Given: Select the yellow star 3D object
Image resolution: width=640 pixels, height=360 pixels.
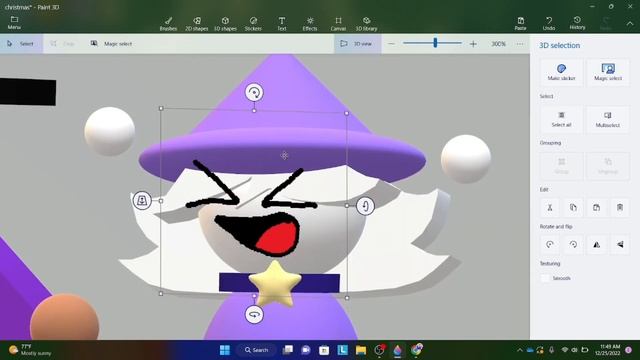Looking at the screenshot, I should pos(275,284).
